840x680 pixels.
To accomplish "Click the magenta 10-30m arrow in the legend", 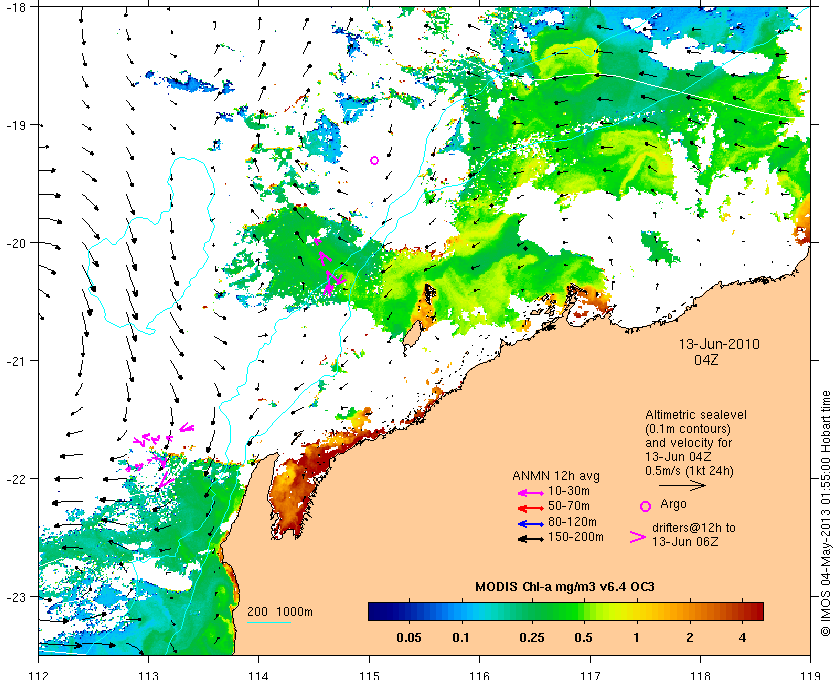I will (x=530, y=493).
